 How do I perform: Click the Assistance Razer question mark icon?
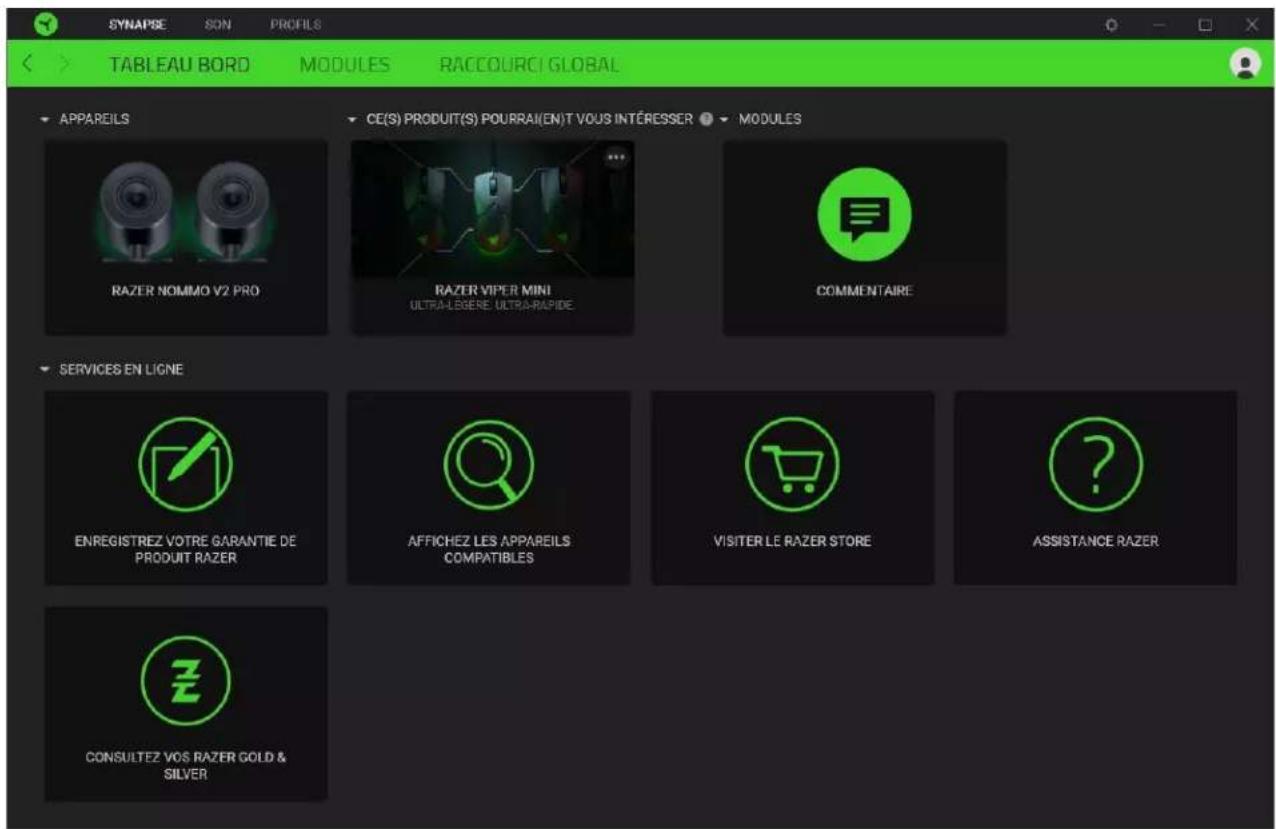pyautogui.click(x=1095, y=464)
